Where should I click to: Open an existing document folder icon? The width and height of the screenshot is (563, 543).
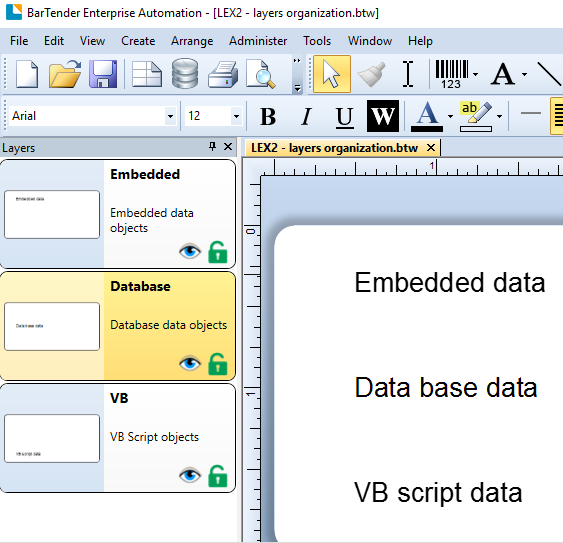pos(65,74)
